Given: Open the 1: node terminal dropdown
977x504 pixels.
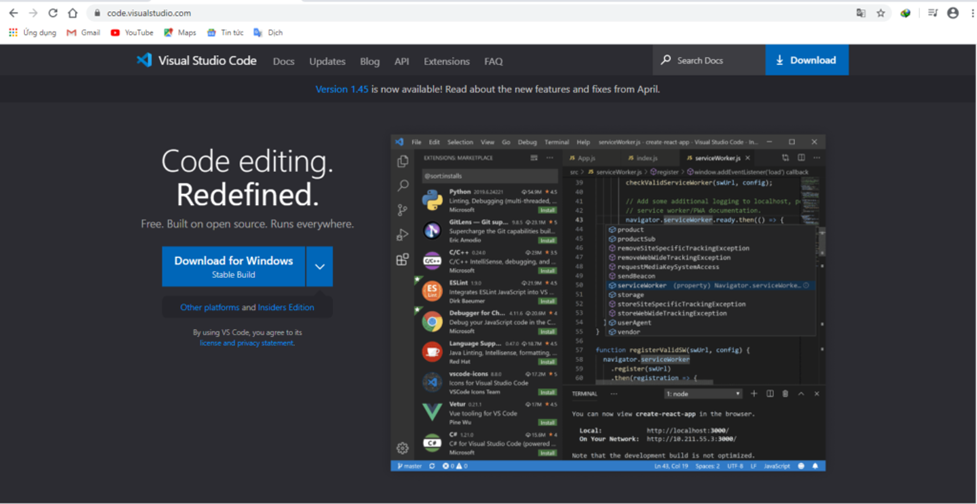Looking at the screenshot, I should 703,394.
